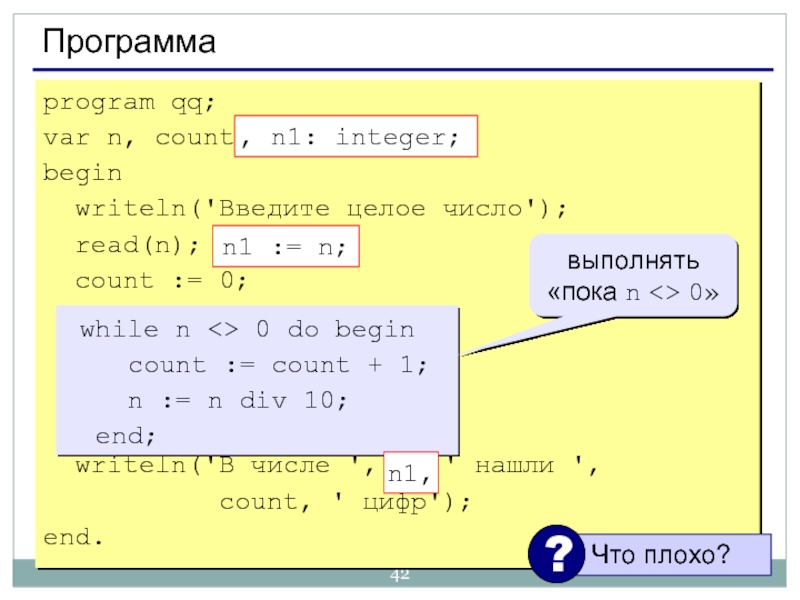Click the red box ', n1: integer;'
800x600 pixels.
(x=357, y=138)
